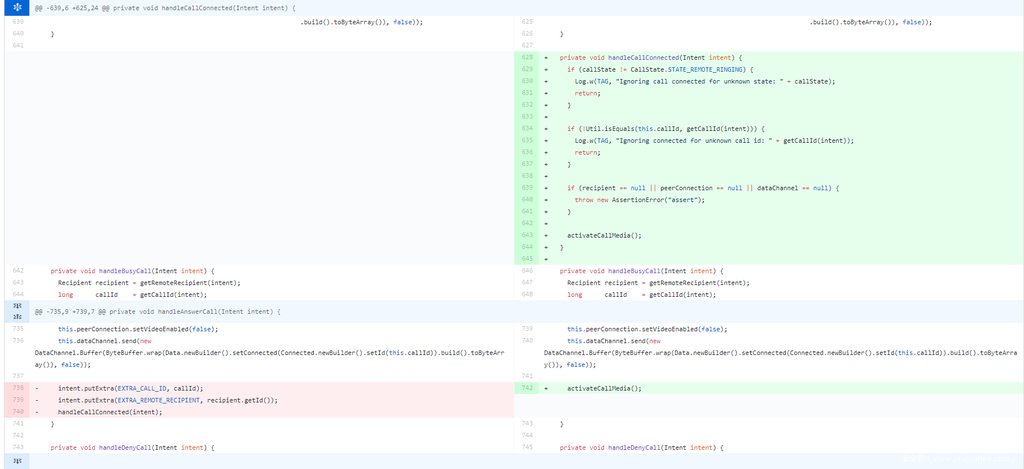Click added line number 630
The height and width of the screenshot is (469, 1024).
[x=527, y=81]
